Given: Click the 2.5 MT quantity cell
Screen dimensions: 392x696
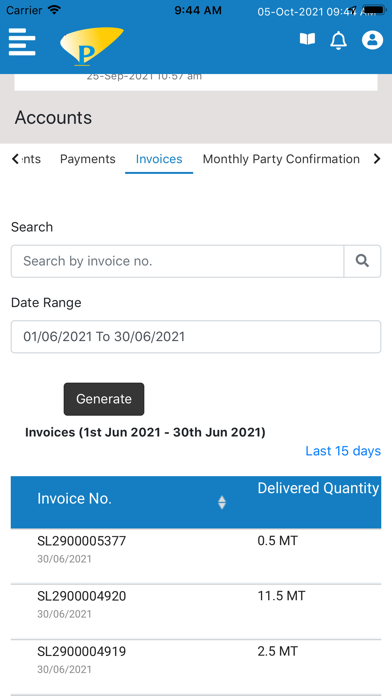Looking at the screenshot, I should pos(277,651).
